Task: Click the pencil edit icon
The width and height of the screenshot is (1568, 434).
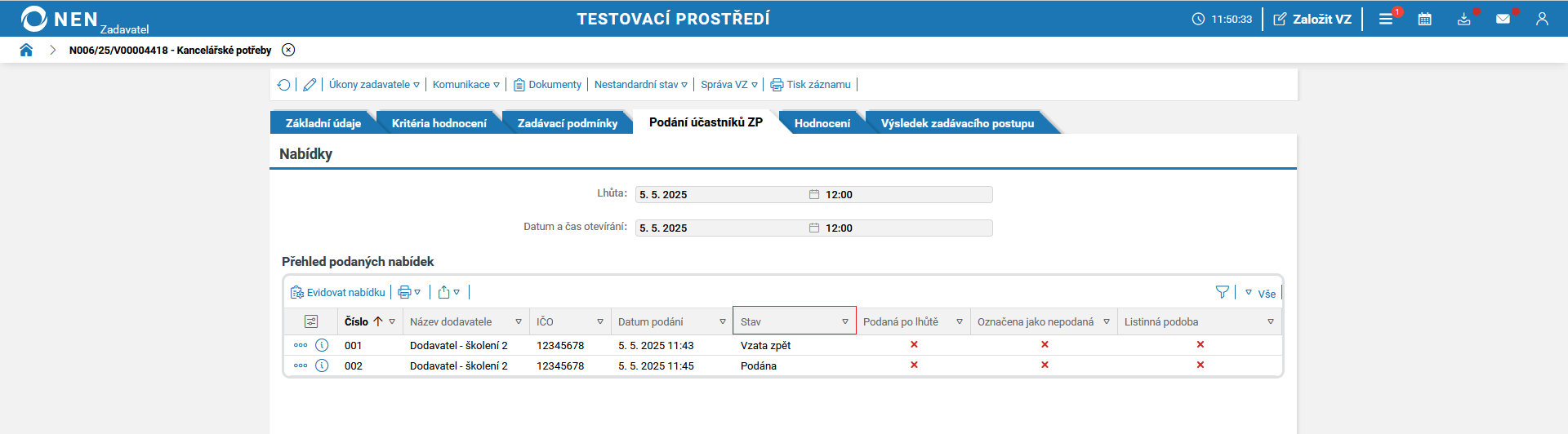Action: click(310, 84)
